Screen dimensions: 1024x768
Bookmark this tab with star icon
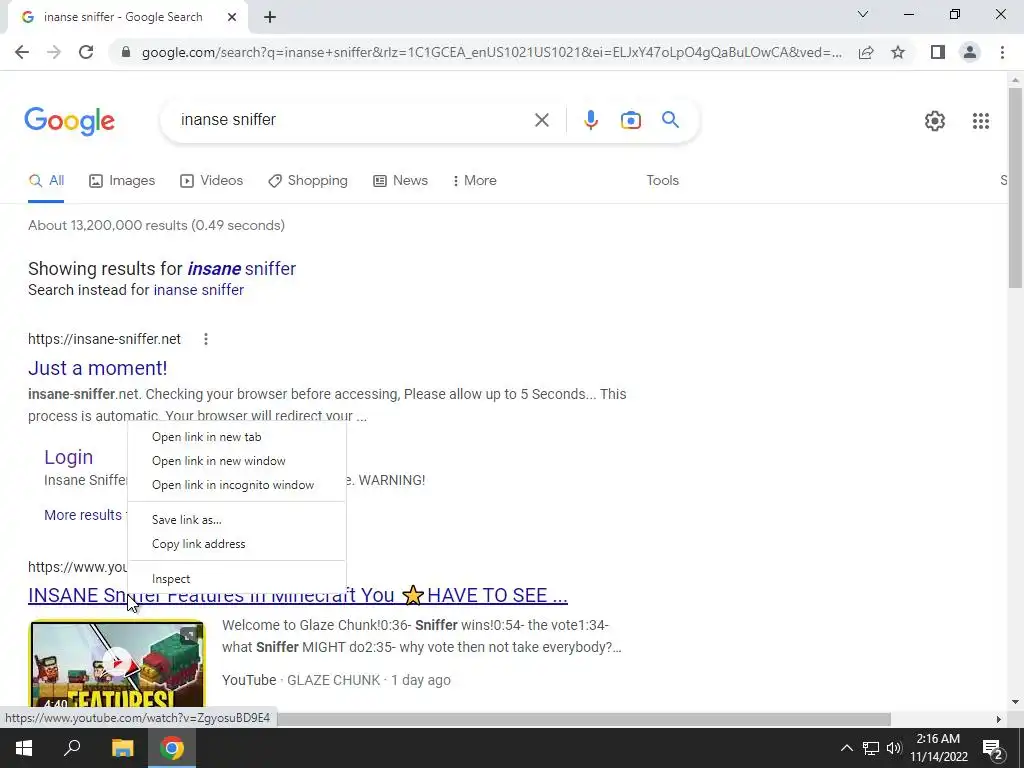tap(898, 52)
